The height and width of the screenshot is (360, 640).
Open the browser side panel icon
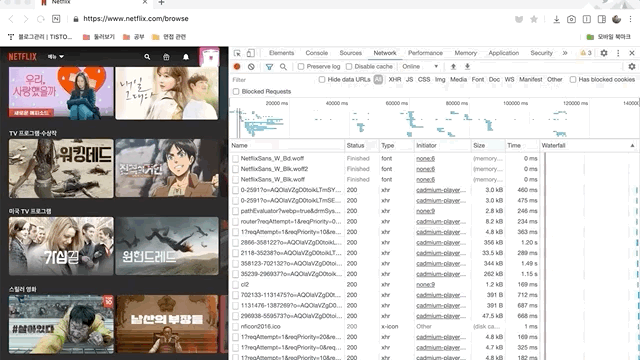602,19
